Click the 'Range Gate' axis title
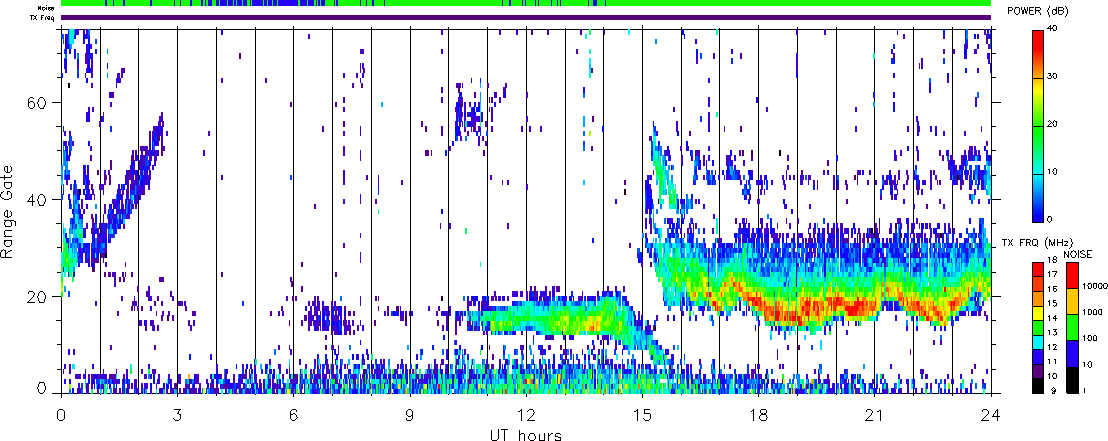The width and height of the screenshot is (1108, 441). coord(9,211)
